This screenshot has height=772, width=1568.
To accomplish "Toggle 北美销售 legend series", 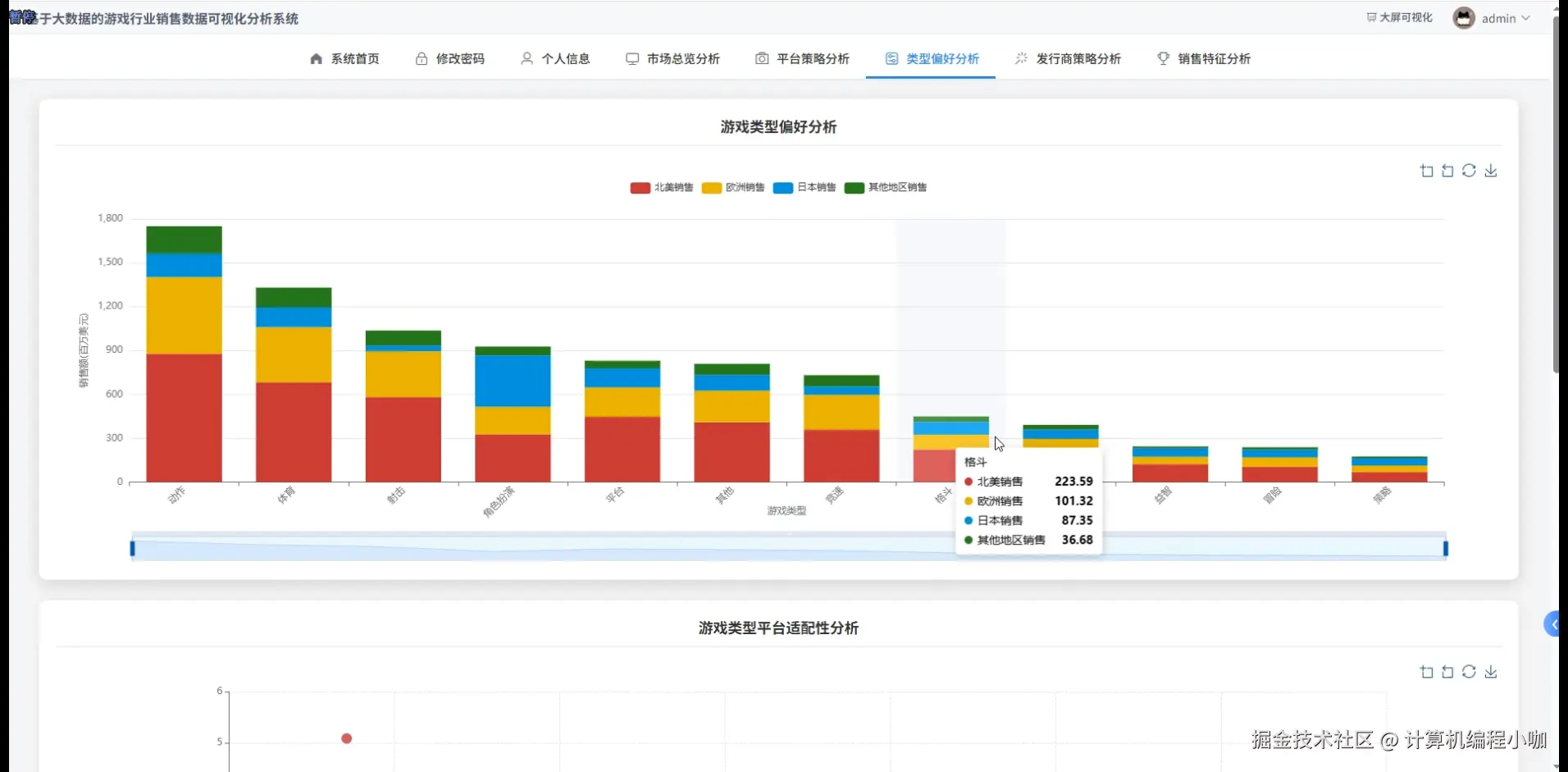I will (662, 187).
